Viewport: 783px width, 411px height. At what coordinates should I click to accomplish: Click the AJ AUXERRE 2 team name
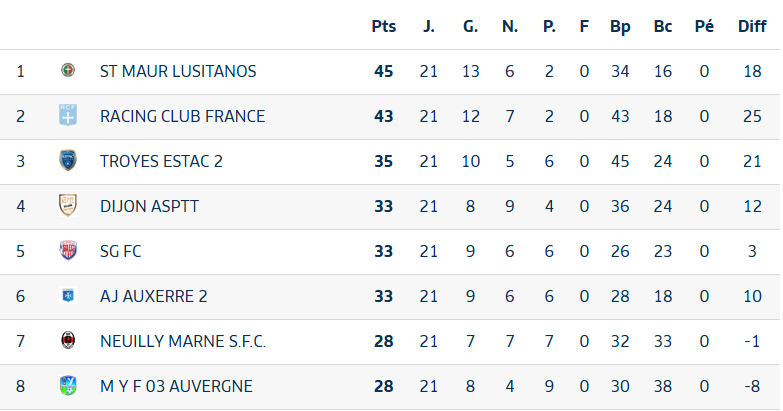click(153, 296)
